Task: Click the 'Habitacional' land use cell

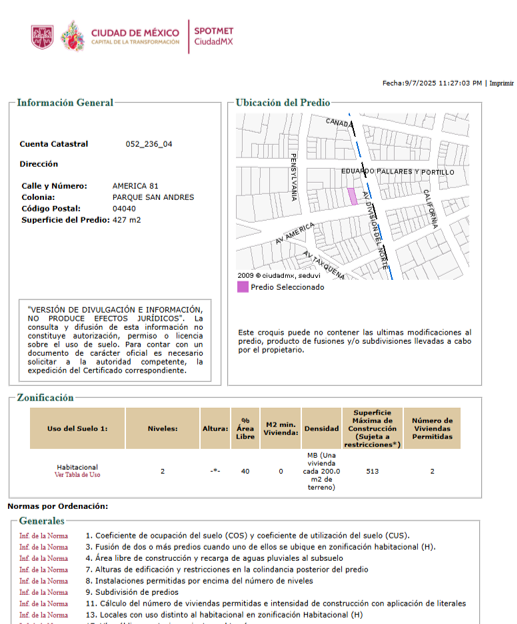Action: 77,467
